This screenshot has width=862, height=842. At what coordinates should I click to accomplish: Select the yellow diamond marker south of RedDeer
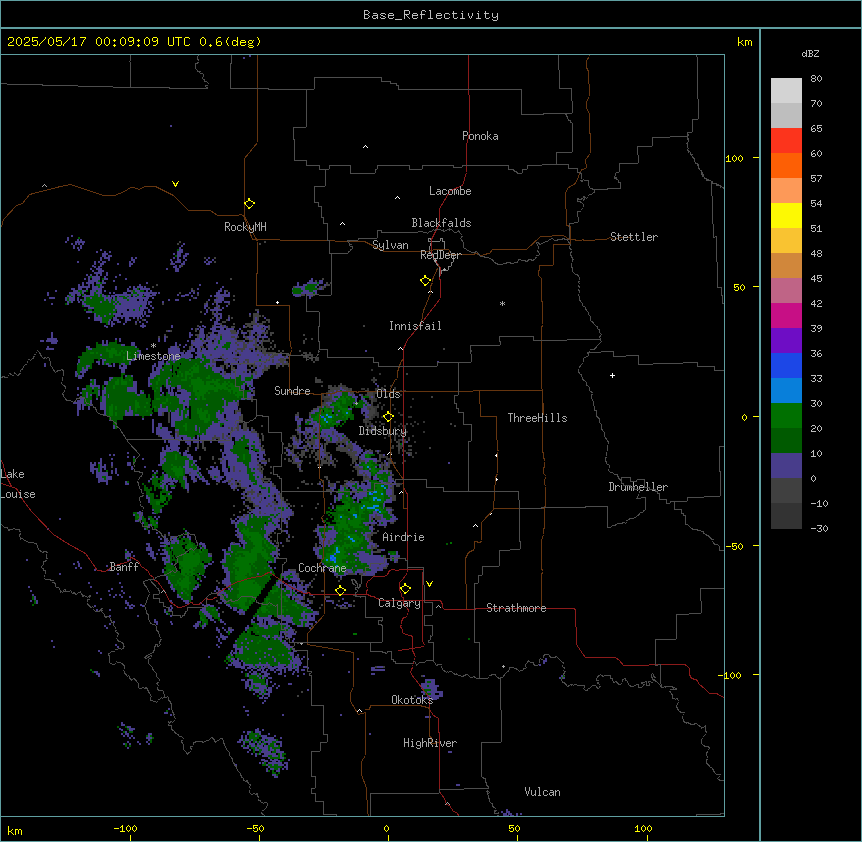point(425,280)
